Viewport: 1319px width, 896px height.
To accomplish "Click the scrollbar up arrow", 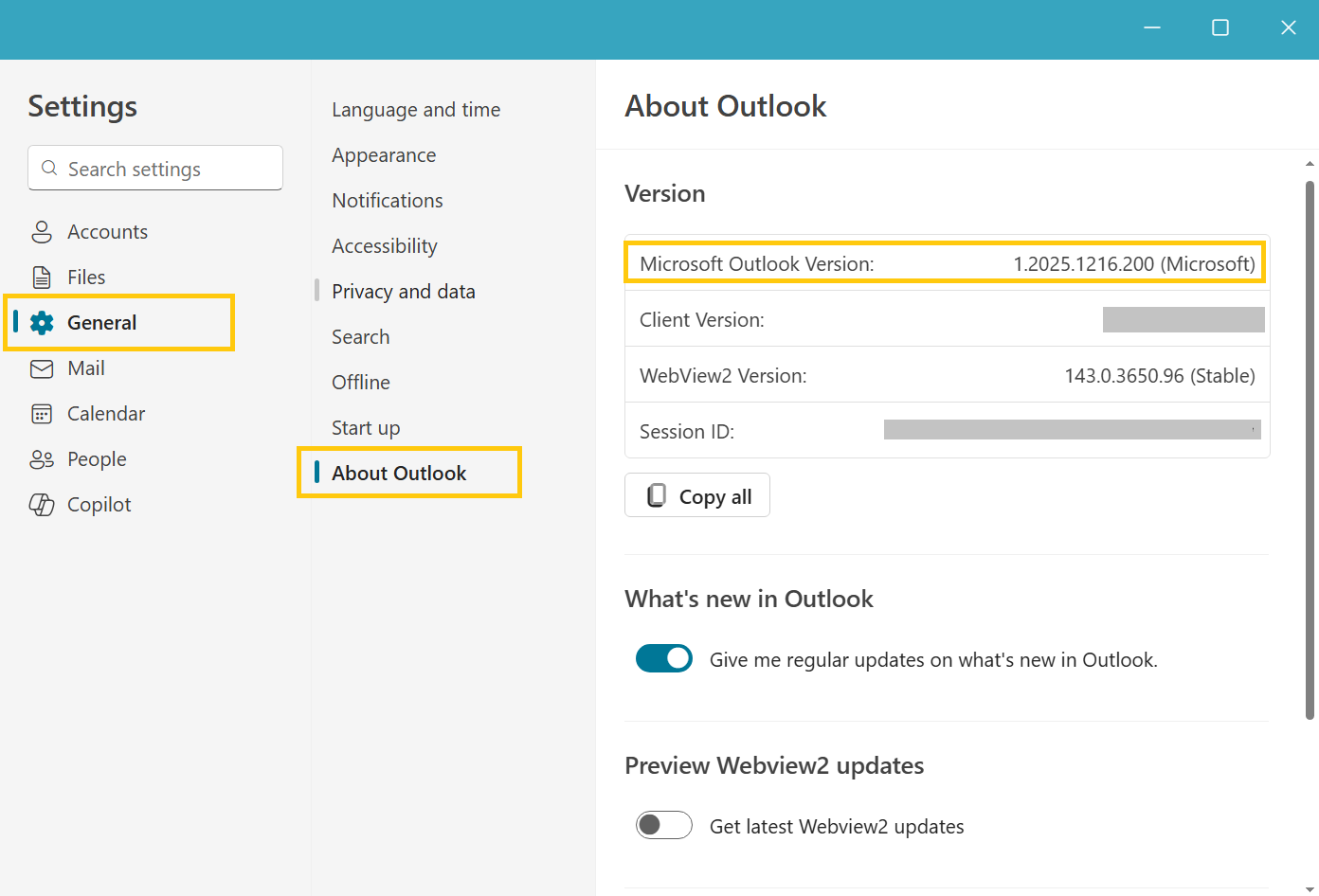I will 1310,163.
